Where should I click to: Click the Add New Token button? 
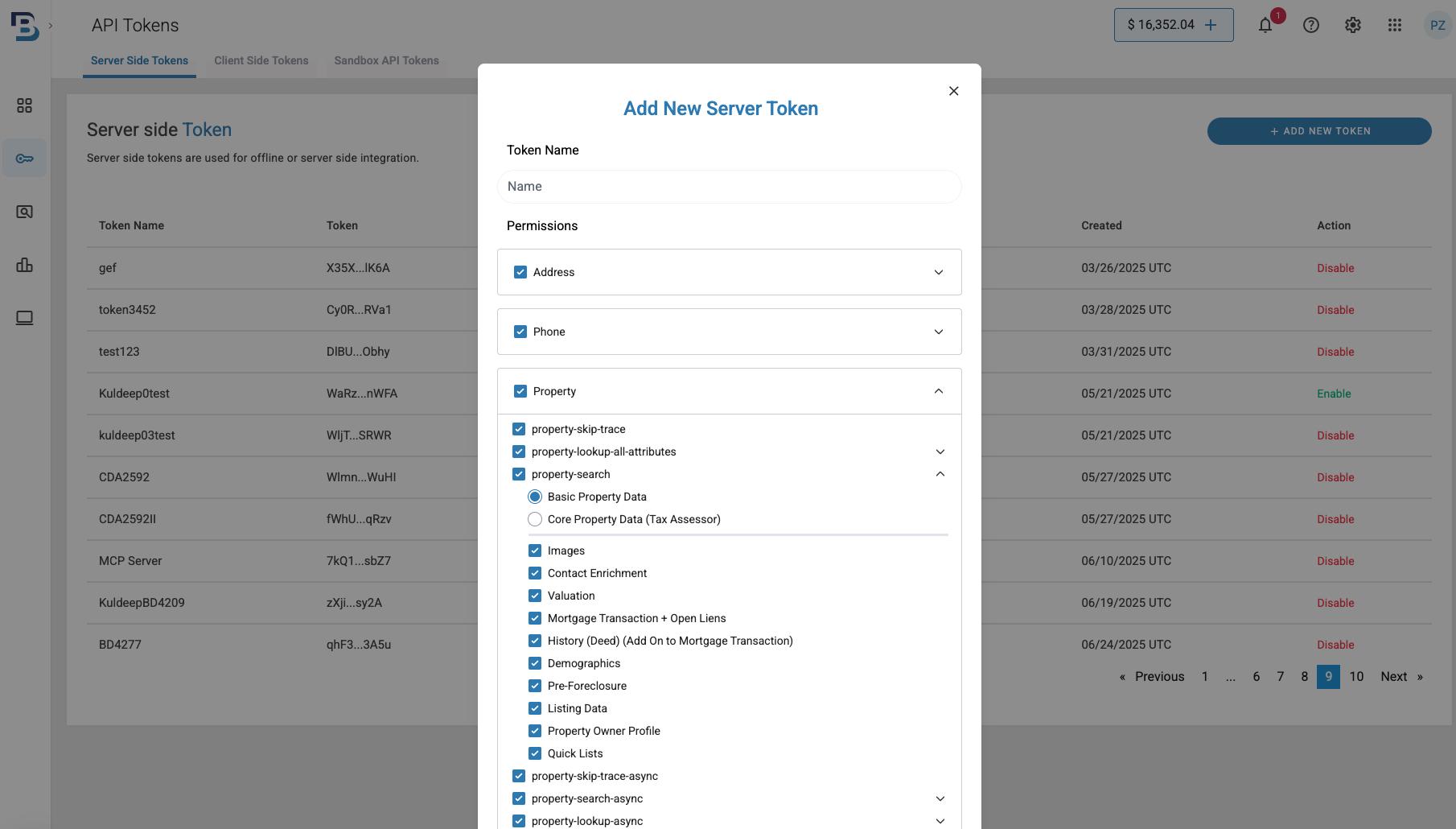1319,131
